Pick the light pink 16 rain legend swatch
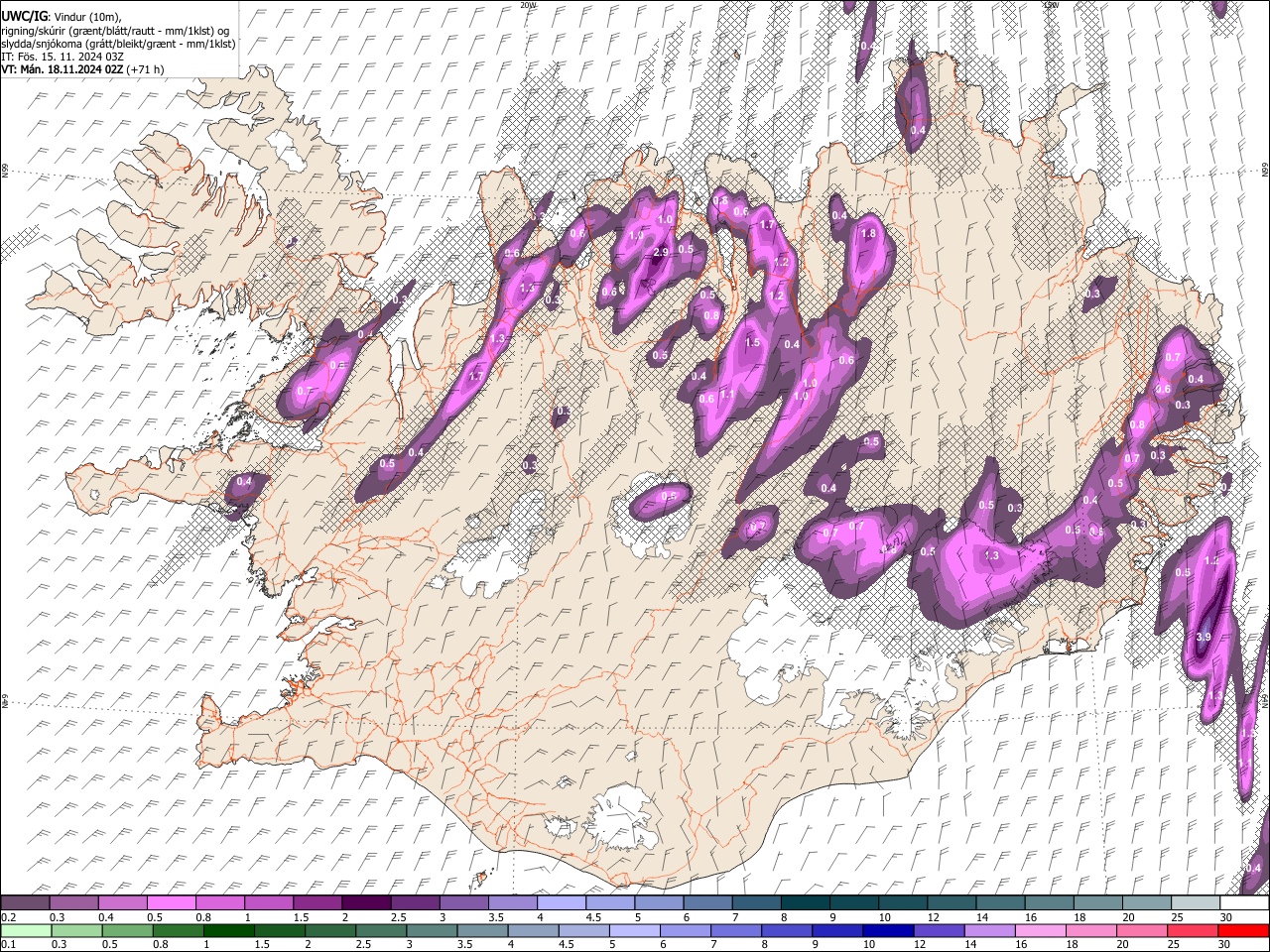Image resolution: width=1270 pixels, height=952 pixels. pos(1040,930)
